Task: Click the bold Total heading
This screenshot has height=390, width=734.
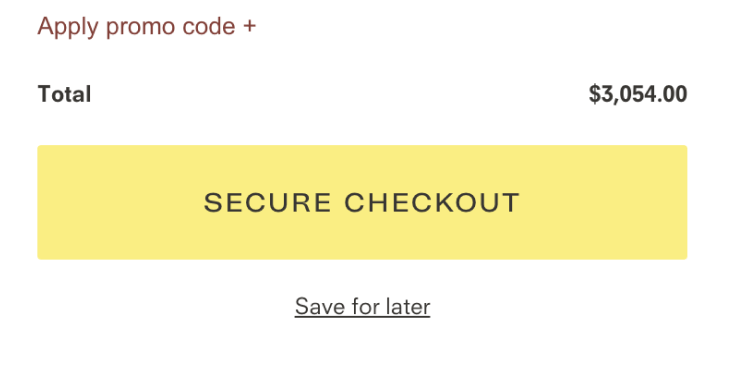Action: coord(65,94)
